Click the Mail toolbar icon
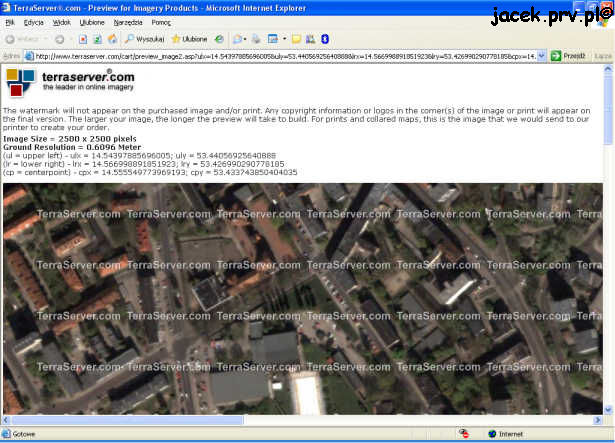This screenshot has height=443, width=615. [237, 39]
